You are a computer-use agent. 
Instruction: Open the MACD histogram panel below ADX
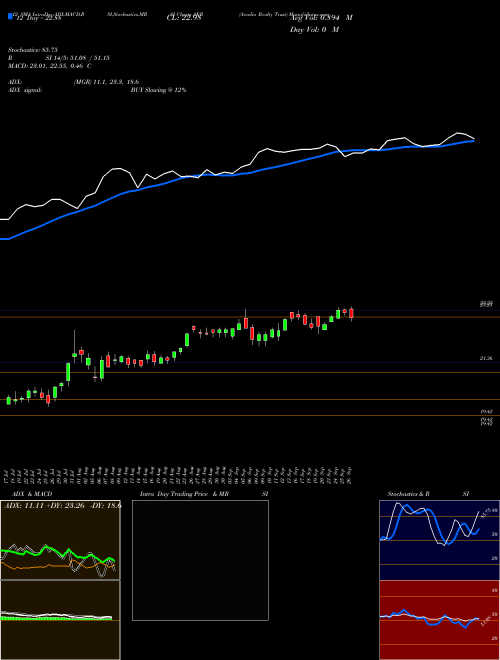(x=60, y=620)
